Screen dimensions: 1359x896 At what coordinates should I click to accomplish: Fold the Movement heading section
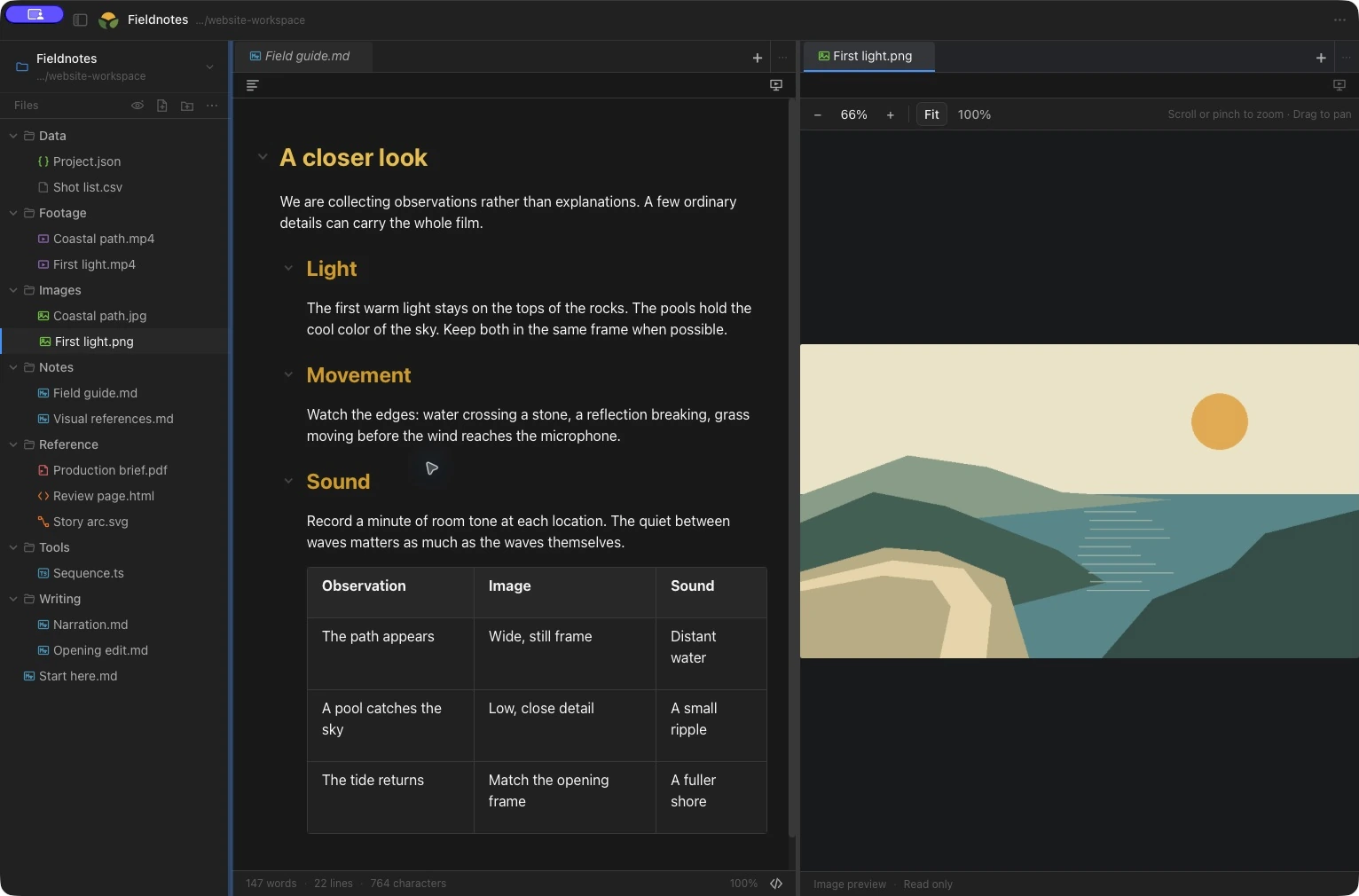click(288, 374)
